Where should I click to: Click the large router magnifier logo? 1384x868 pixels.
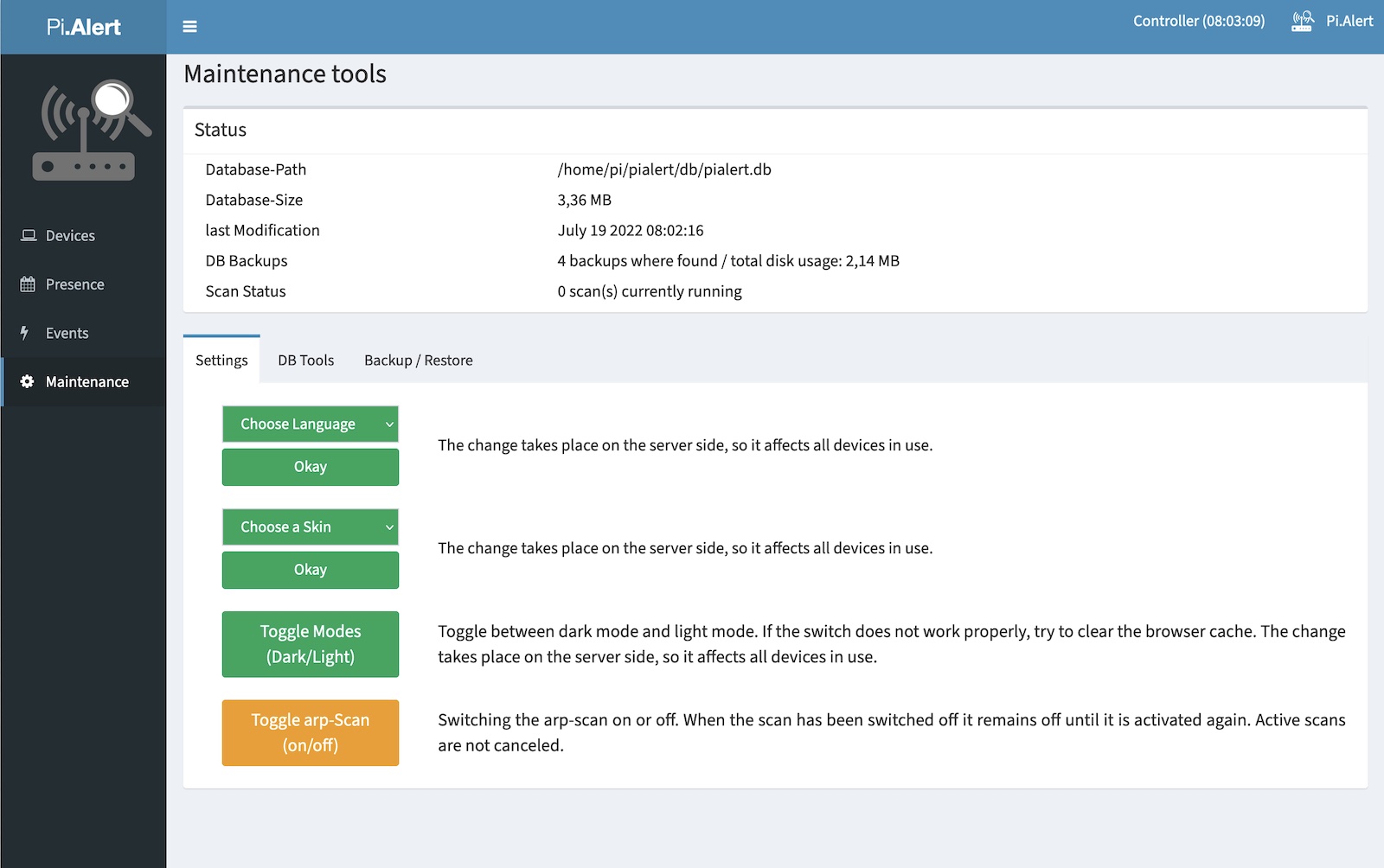click(x=91, y=131)
